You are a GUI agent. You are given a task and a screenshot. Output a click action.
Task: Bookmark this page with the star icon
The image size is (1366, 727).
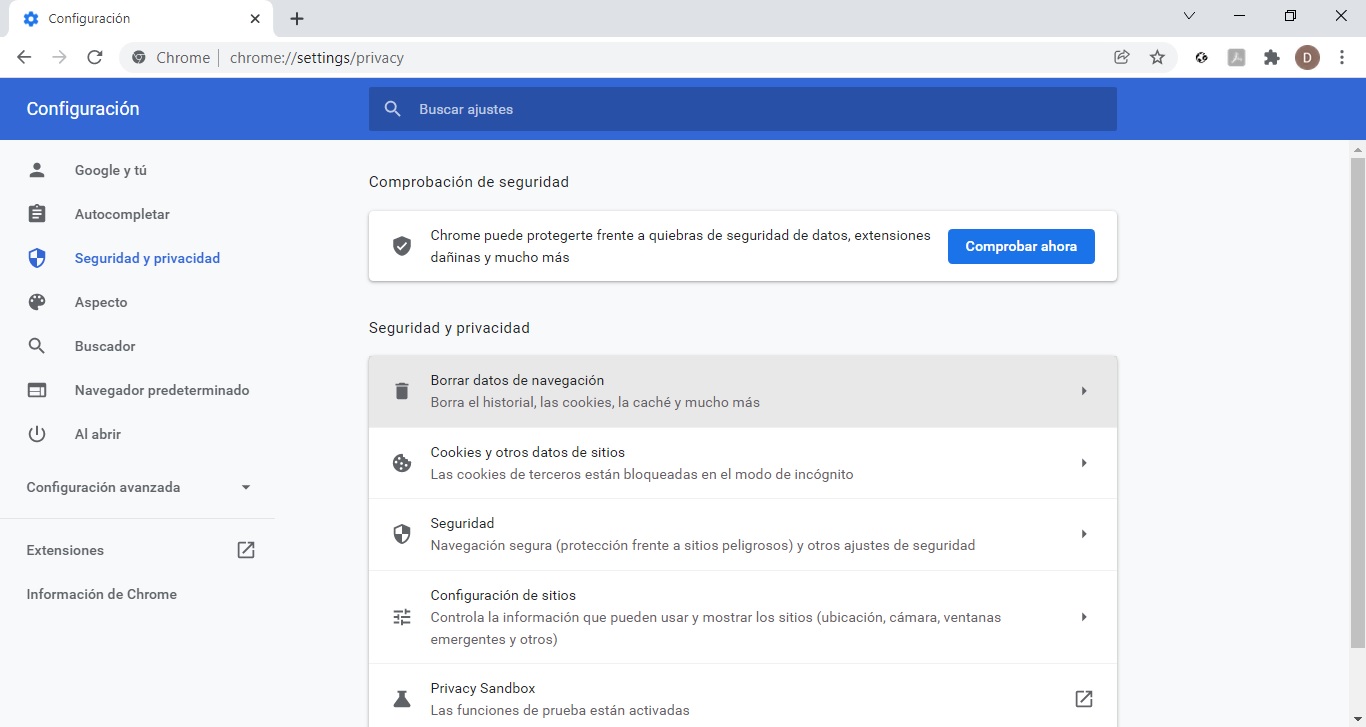pyautogui.click(x=1157, y=57)
